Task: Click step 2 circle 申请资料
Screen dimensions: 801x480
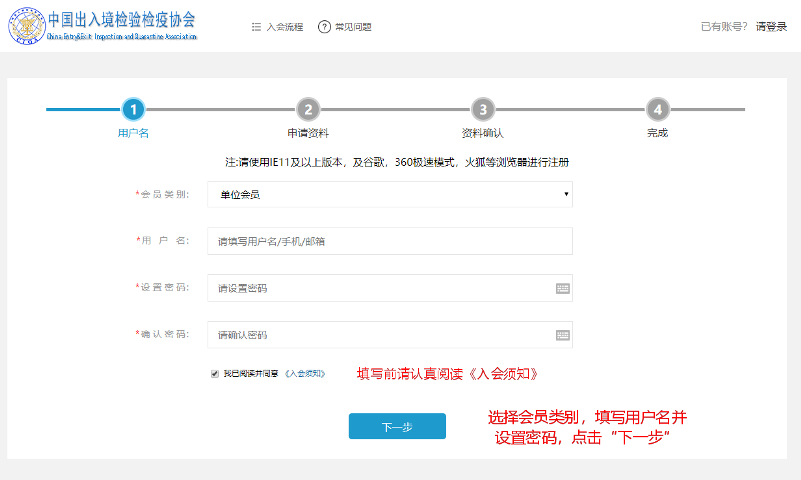Action: [x=308, y=109]
